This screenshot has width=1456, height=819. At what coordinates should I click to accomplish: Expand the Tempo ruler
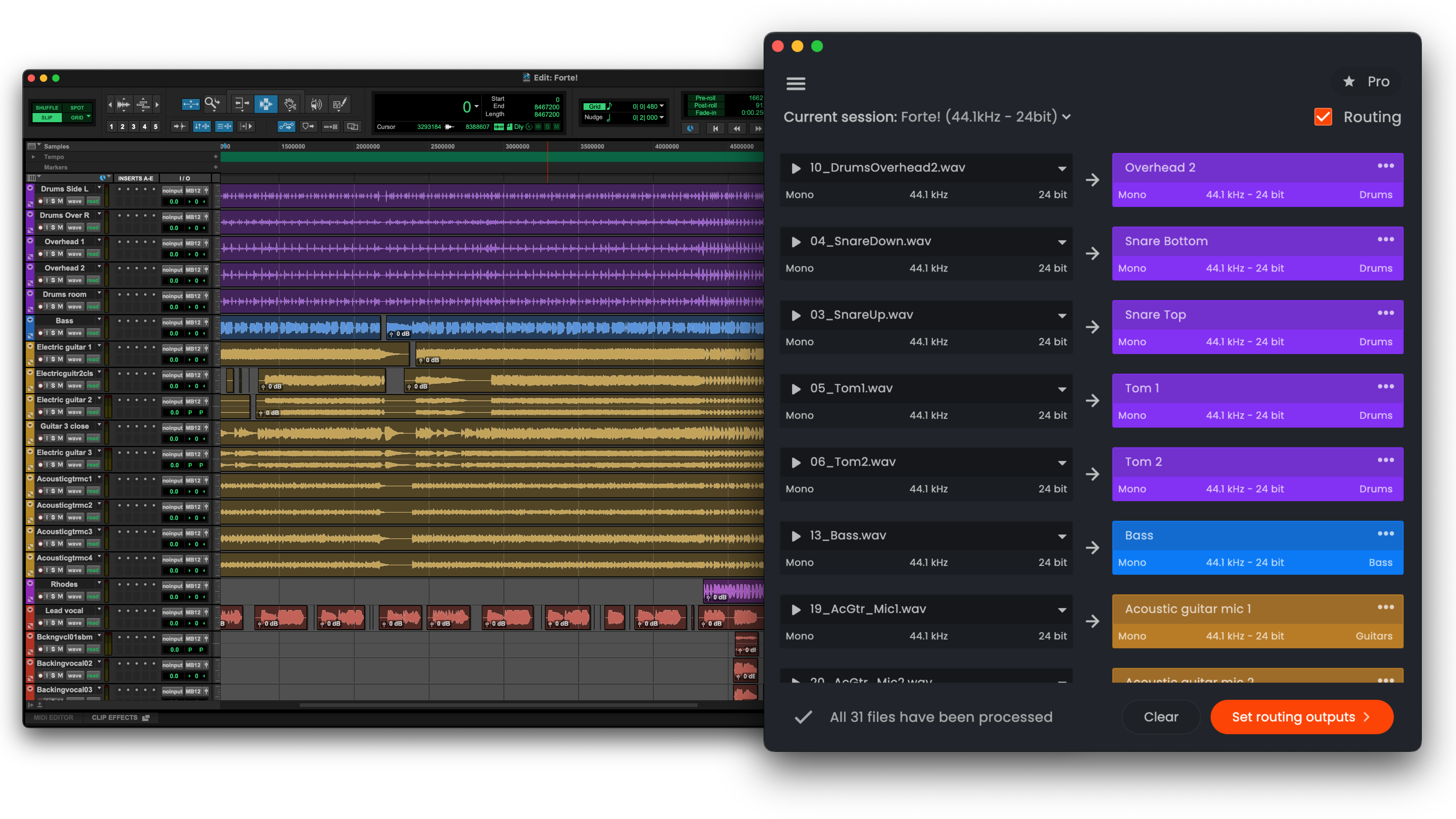coord(33,157)
